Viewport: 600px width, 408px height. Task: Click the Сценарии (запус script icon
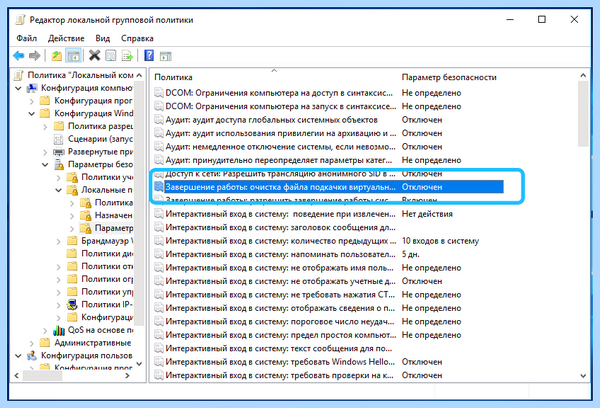click(59, 139)
